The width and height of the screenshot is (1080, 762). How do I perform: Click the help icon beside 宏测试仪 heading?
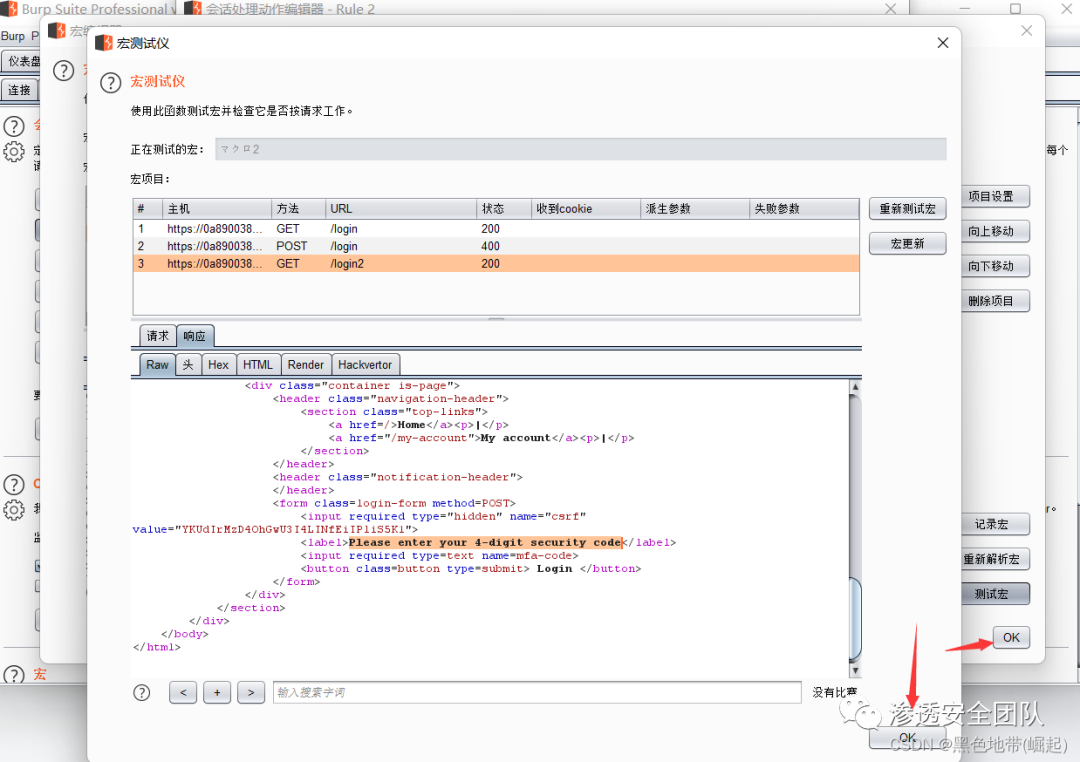[x=110, y=83]
